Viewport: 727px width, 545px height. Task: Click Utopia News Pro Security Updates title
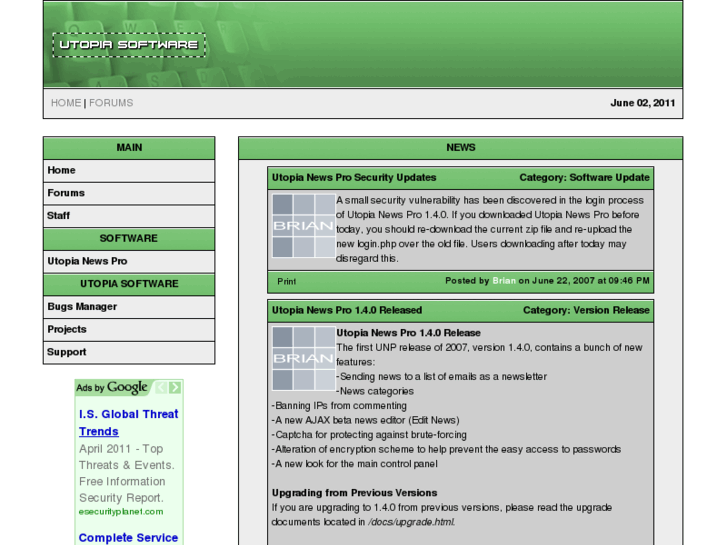click(354, 178)
